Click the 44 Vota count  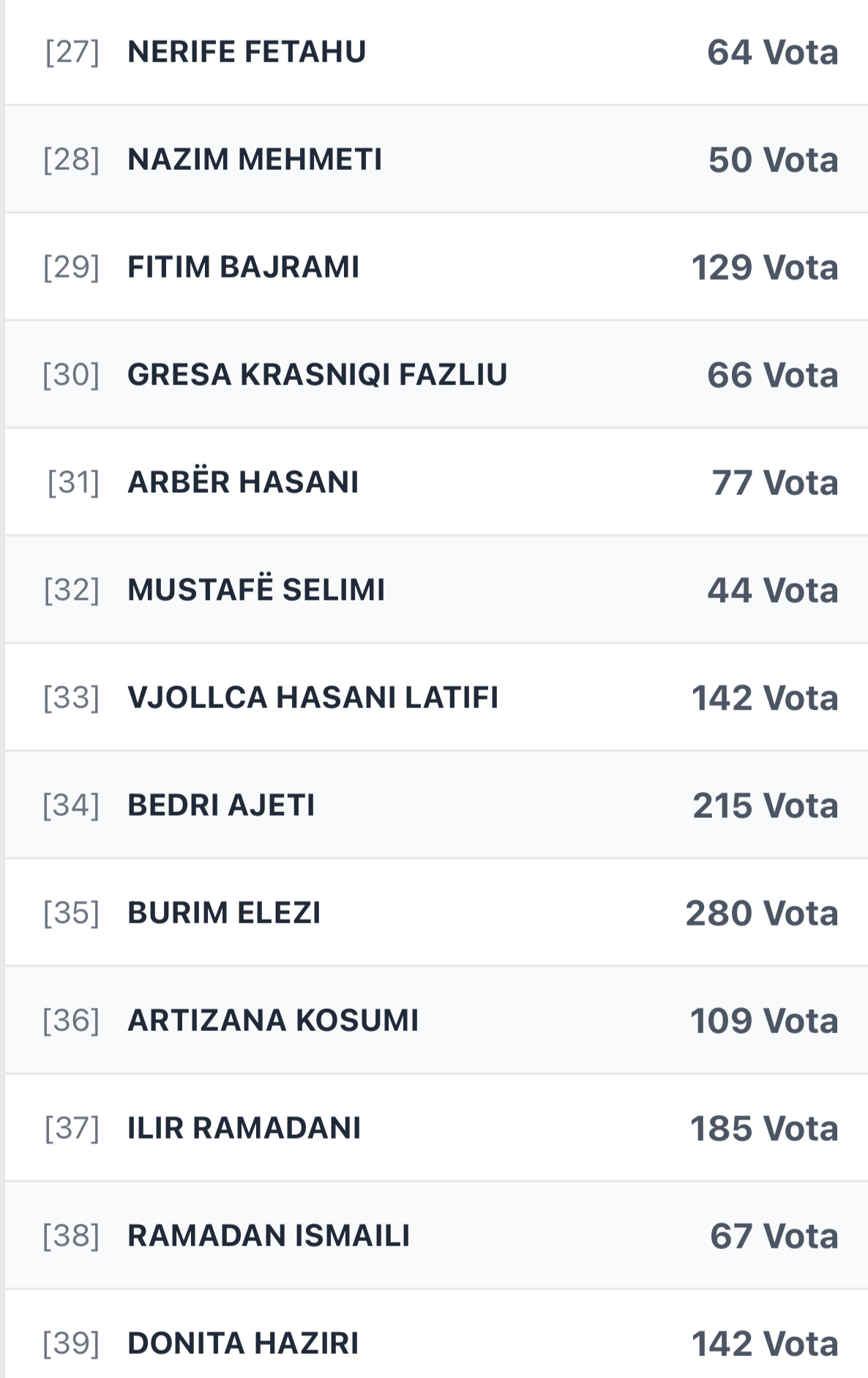772,591
